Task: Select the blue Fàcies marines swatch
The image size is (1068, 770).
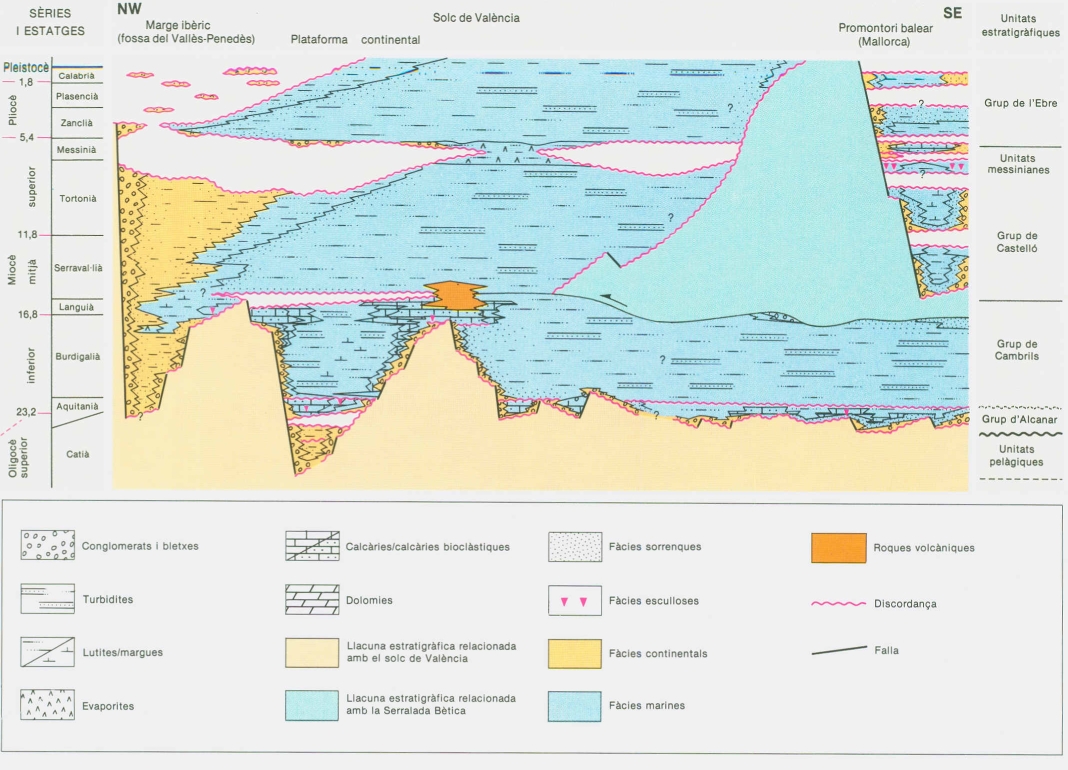Action: click(575, 705)
